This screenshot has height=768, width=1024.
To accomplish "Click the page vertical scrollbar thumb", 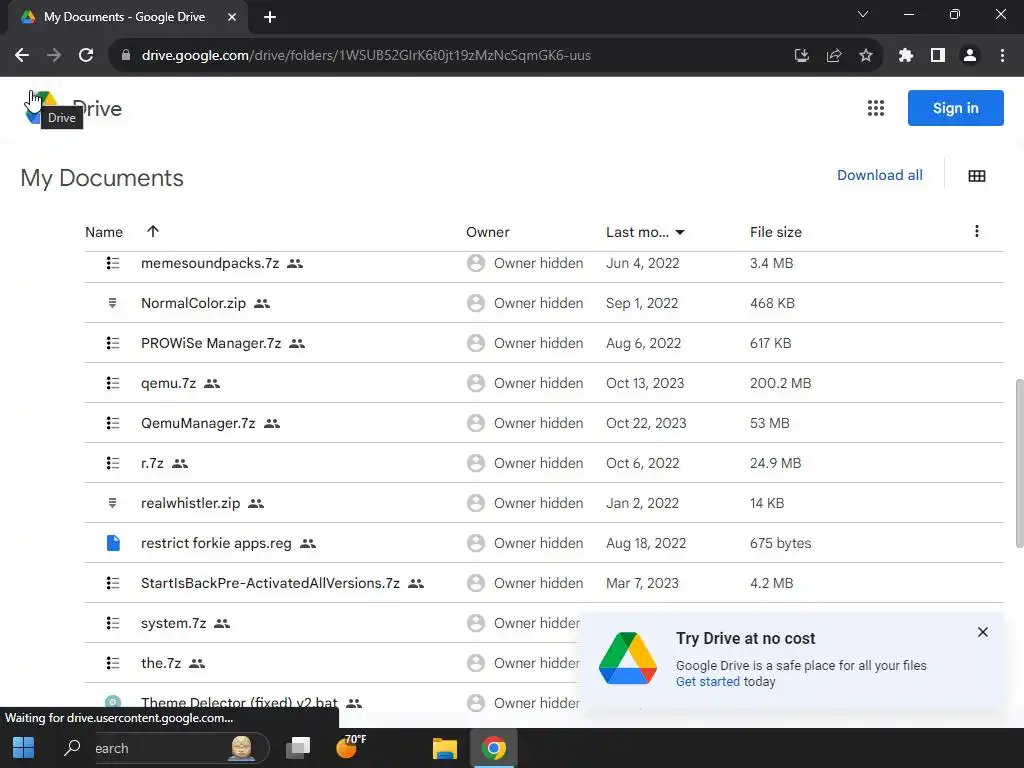I will pos(1019,463).
